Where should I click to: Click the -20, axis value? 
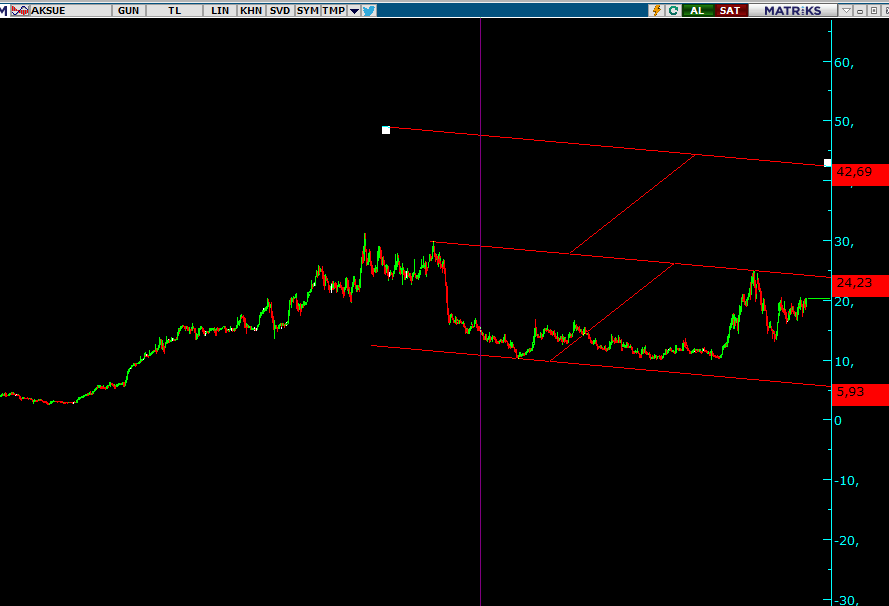[846, 541]
